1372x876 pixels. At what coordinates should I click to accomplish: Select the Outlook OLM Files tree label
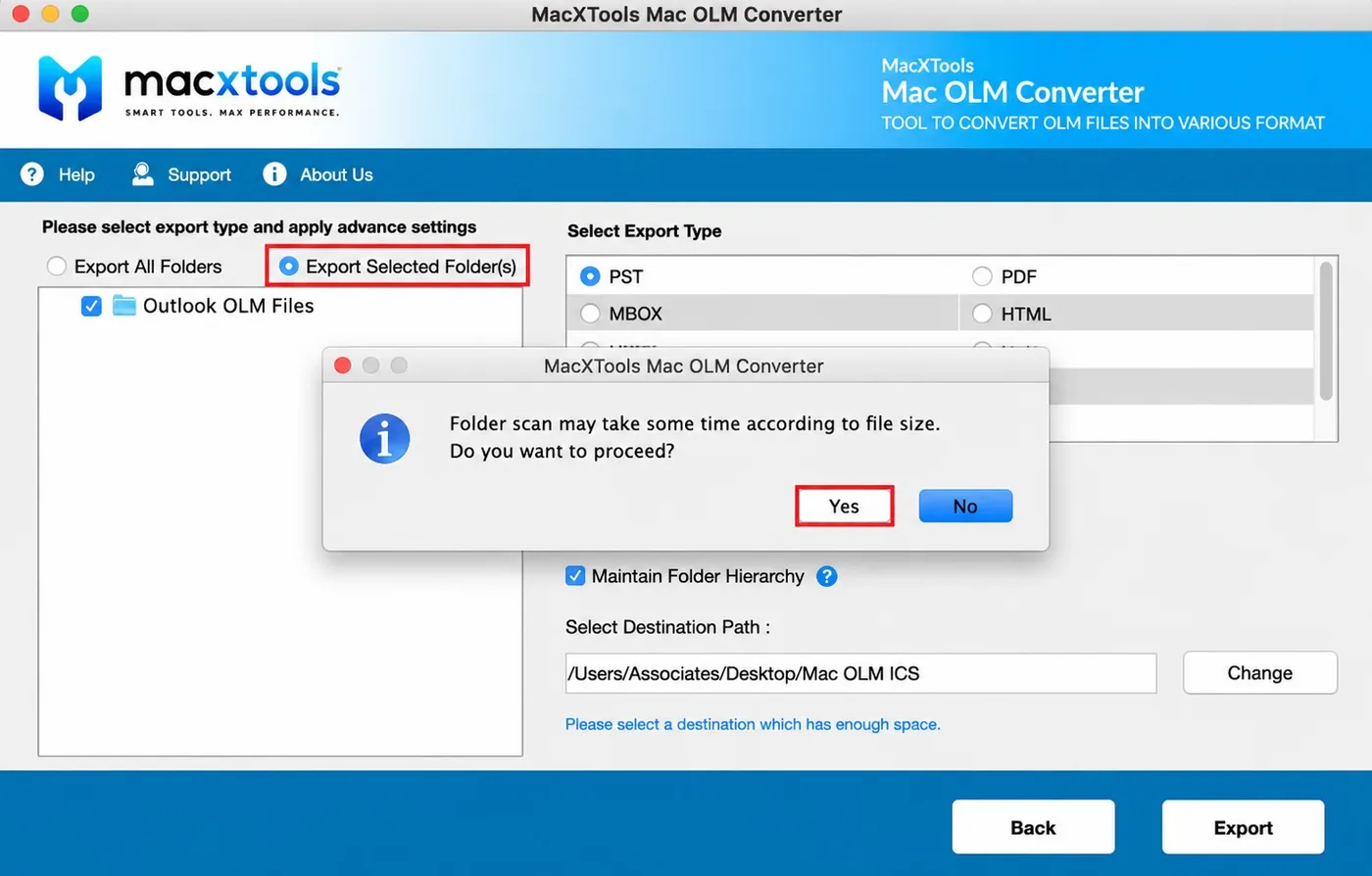pos(228,306)
